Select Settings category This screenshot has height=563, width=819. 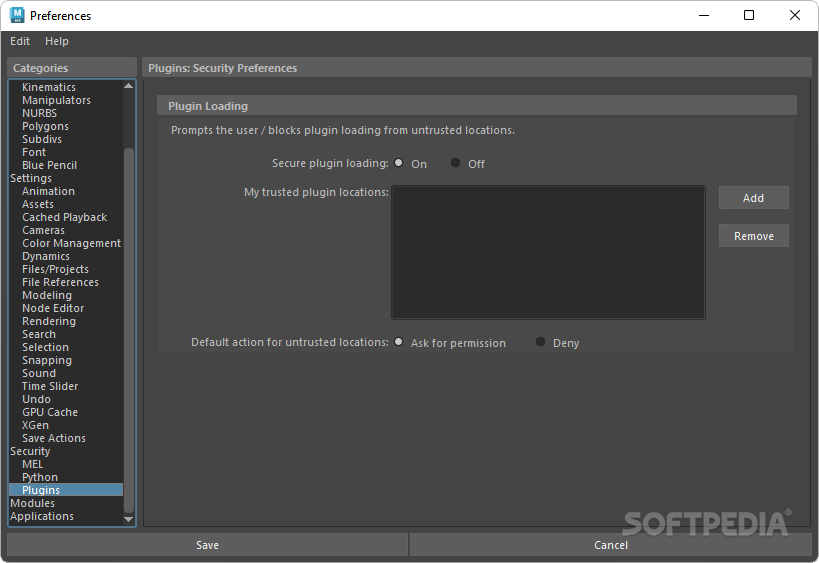coord(31,179)
